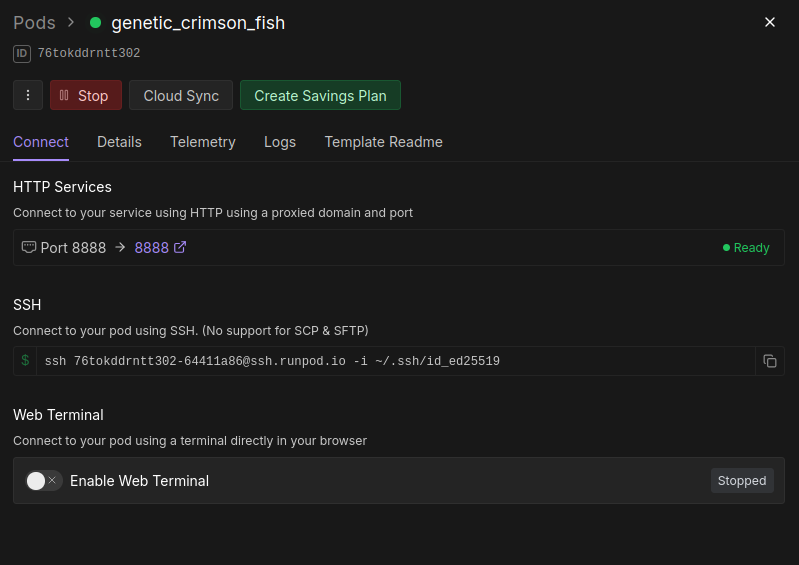Copy the SSH command with copy icon
This screenshot has width=799, height=565.
pos(770,361)
